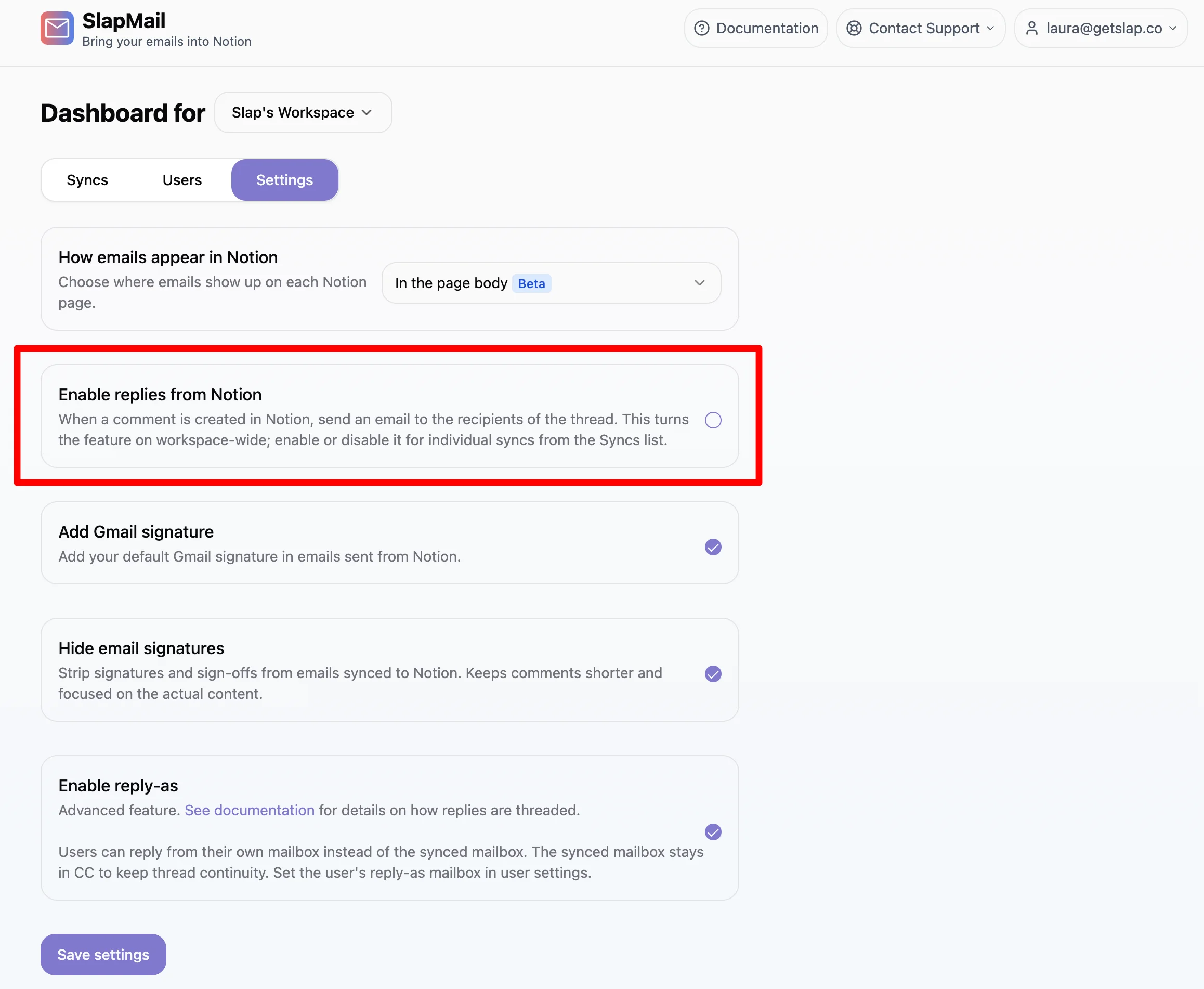Expand the Contact Support menu chevron
1204x989 pixels.
[990, 28]
